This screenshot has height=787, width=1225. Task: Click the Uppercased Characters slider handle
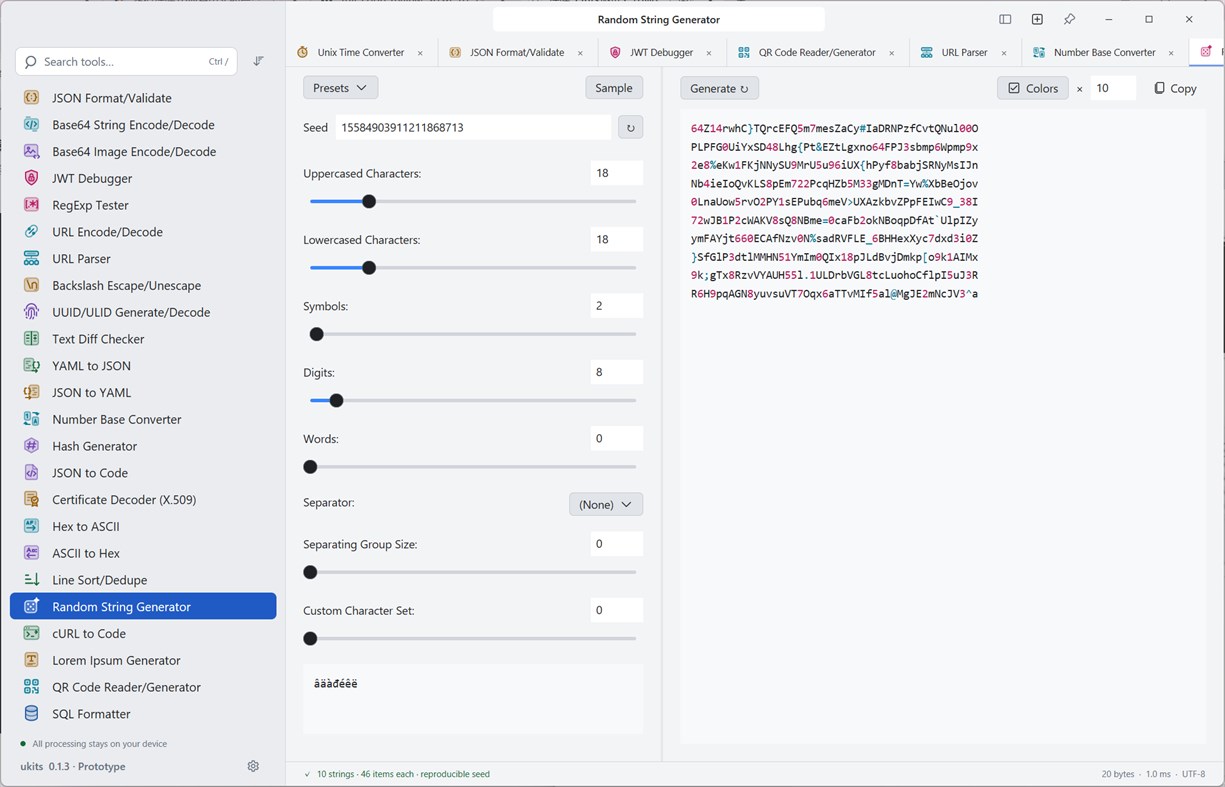click(369, 201)
